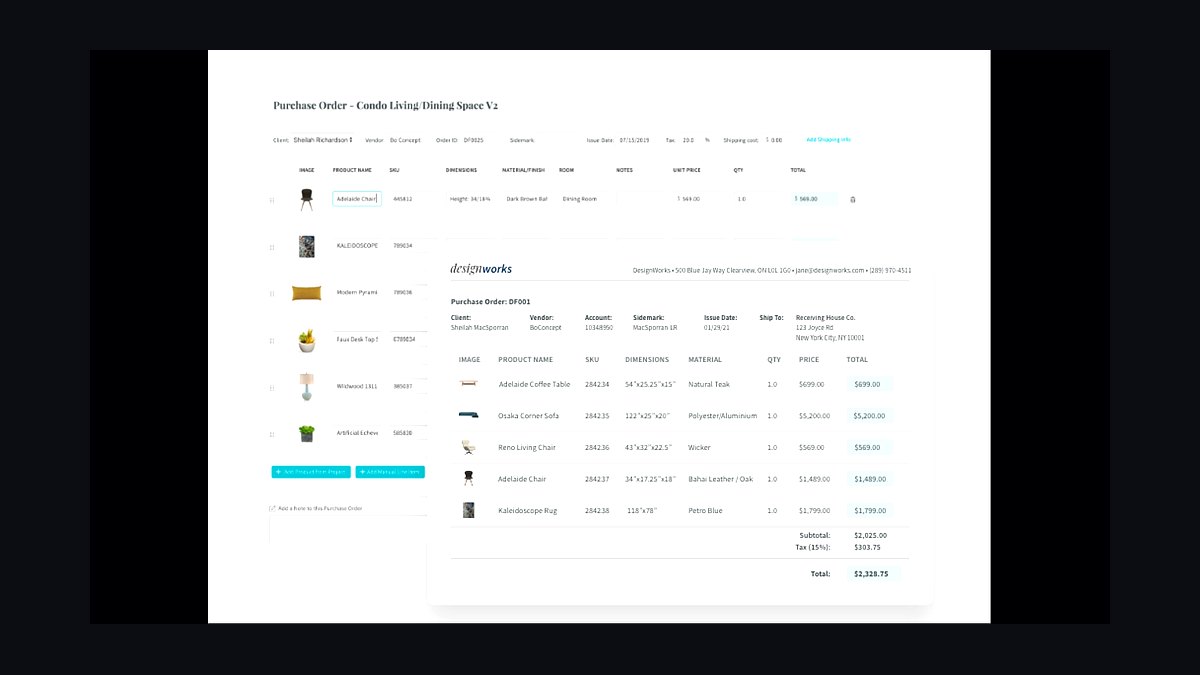Edit the Dining Room room field
The height and width of the screenshot is (675, 1200).
click(x=584, y=199)
